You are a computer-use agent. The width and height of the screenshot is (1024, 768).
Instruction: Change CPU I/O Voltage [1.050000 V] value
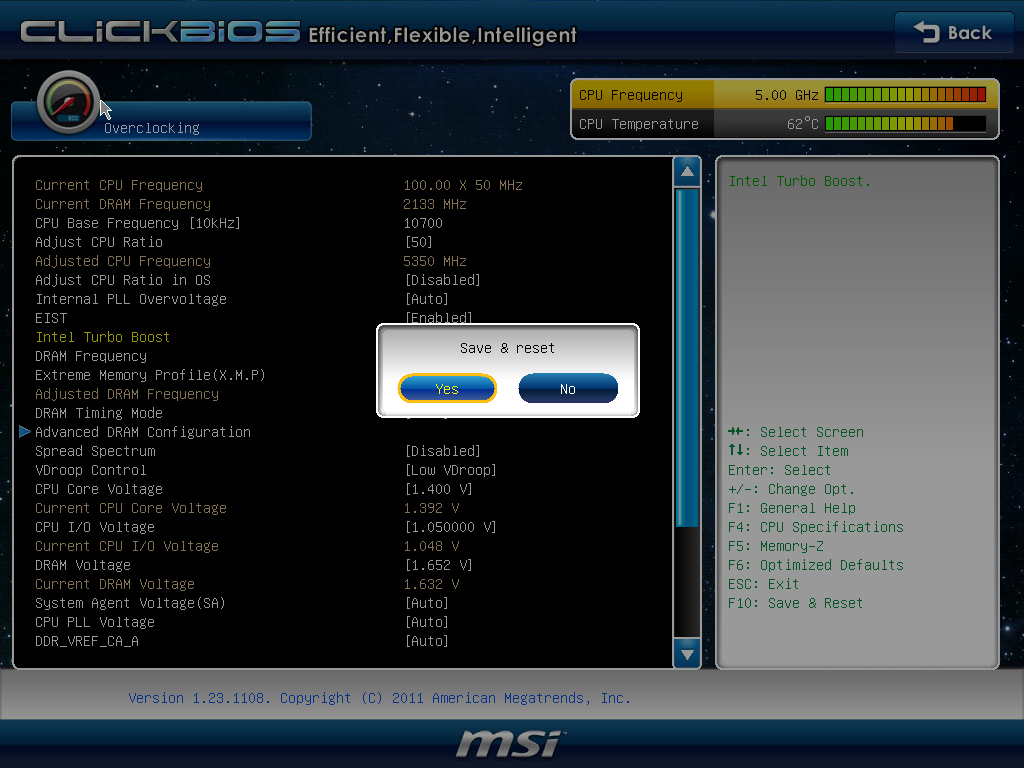pyautogui.click(x=451, y=527)
